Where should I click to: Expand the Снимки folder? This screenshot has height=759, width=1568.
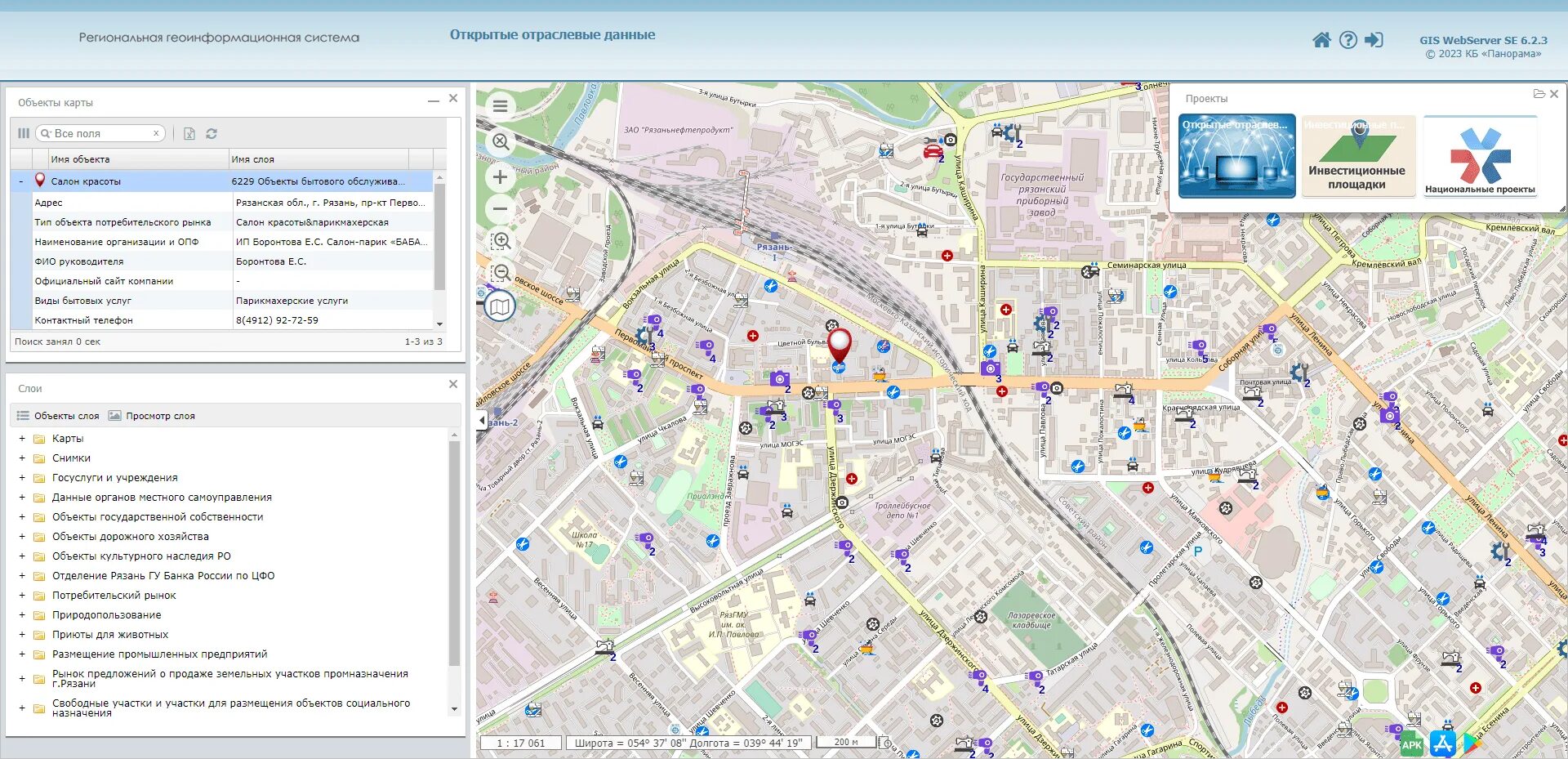[x=22, y=458]
